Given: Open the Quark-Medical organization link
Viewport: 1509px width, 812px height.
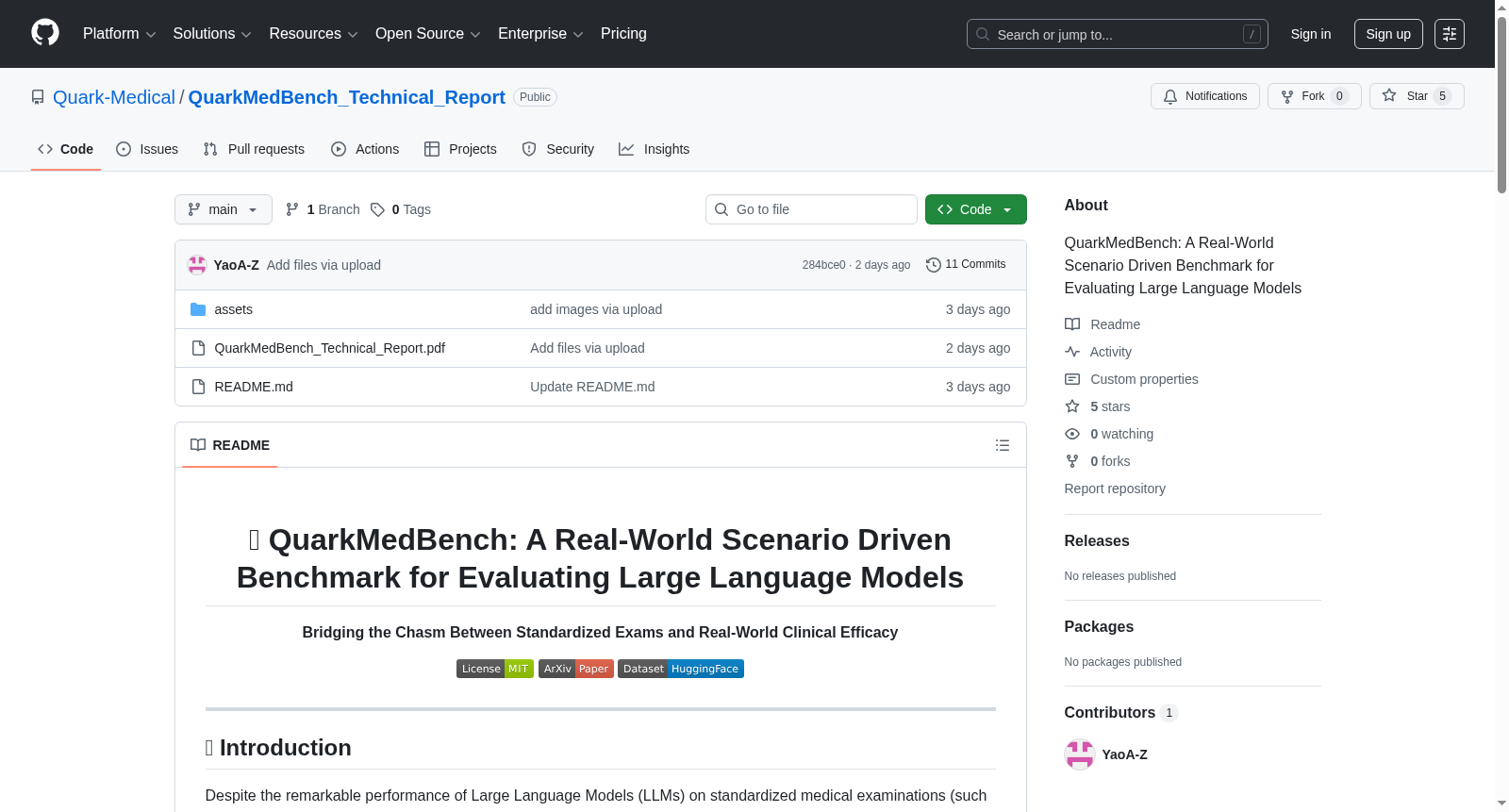Looking at the screenshot, I should (114, 97).
